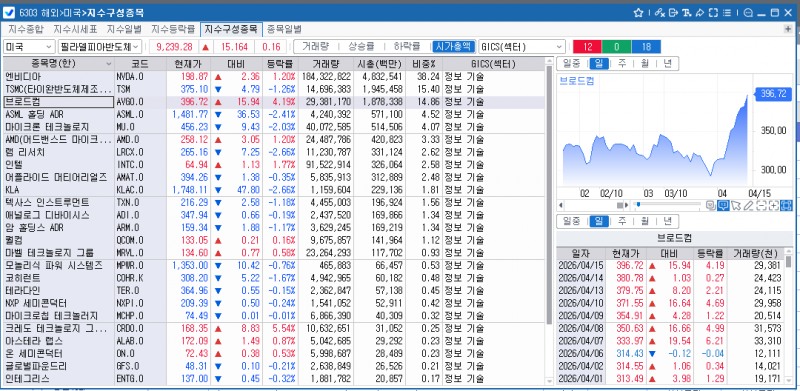The image size is (800, 391).
Task: Select 주 period above the chart
Action: 622,63
